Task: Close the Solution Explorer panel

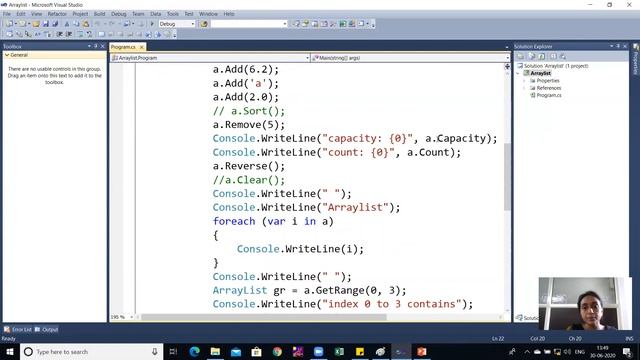Action: click(x=624, y=46)
